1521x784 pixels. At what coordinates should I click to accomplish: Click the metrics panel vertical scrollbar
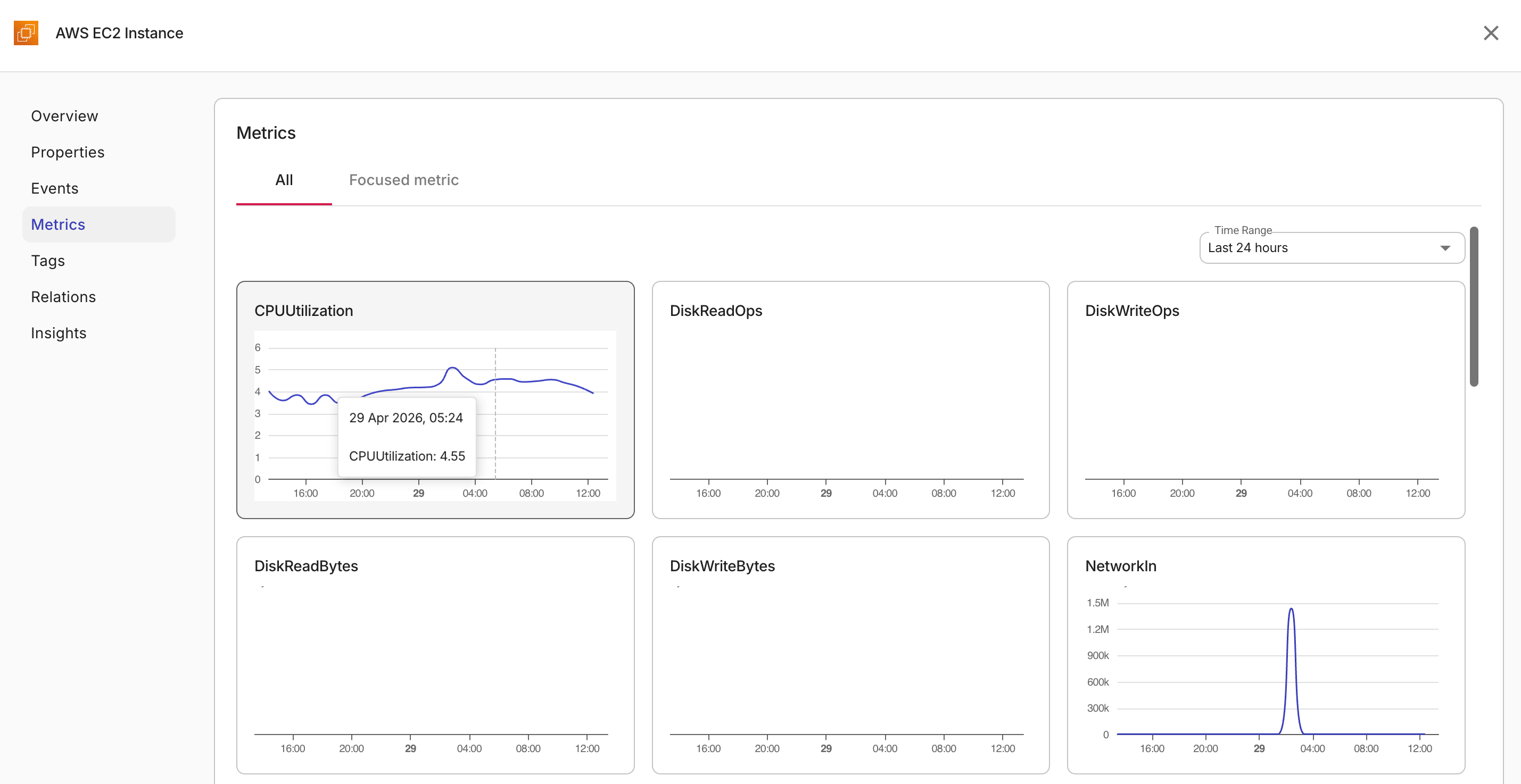tap(1474, 307)
